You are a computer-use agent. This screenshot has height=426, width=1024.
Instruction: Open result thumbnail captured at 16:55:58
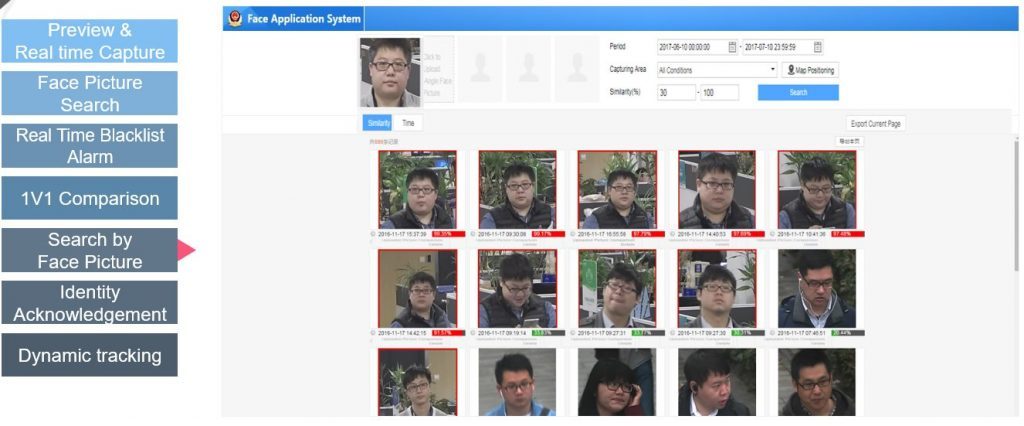[617, 189]
